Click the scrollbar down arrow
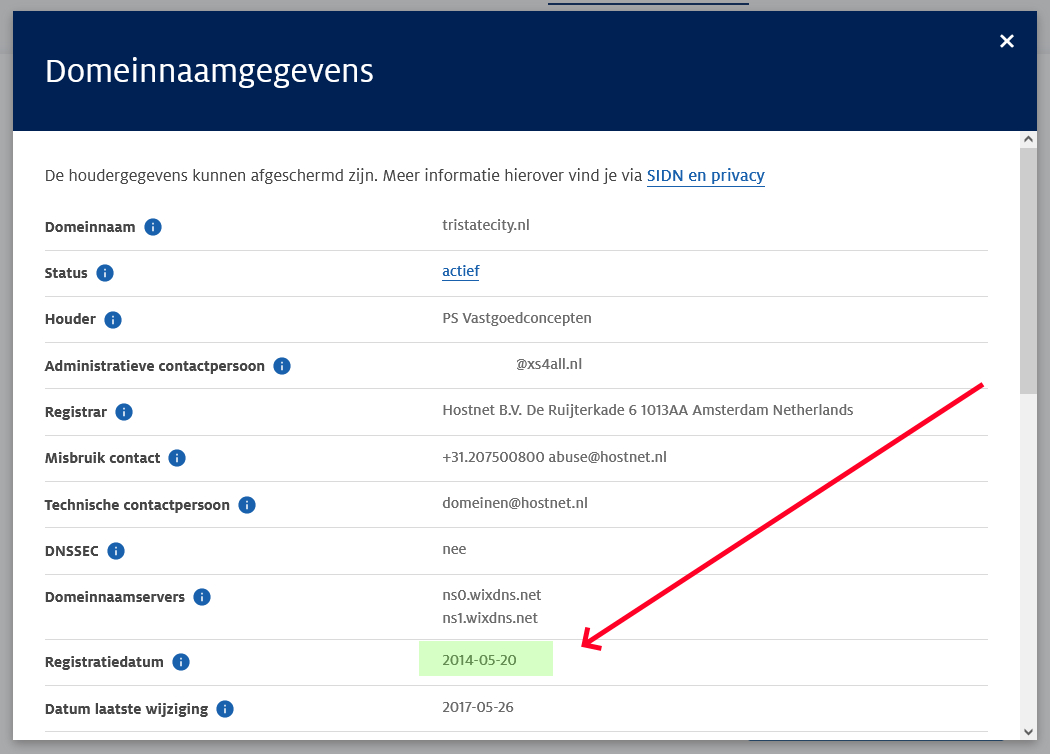The image size is (1050, 754). (1029, 732)
